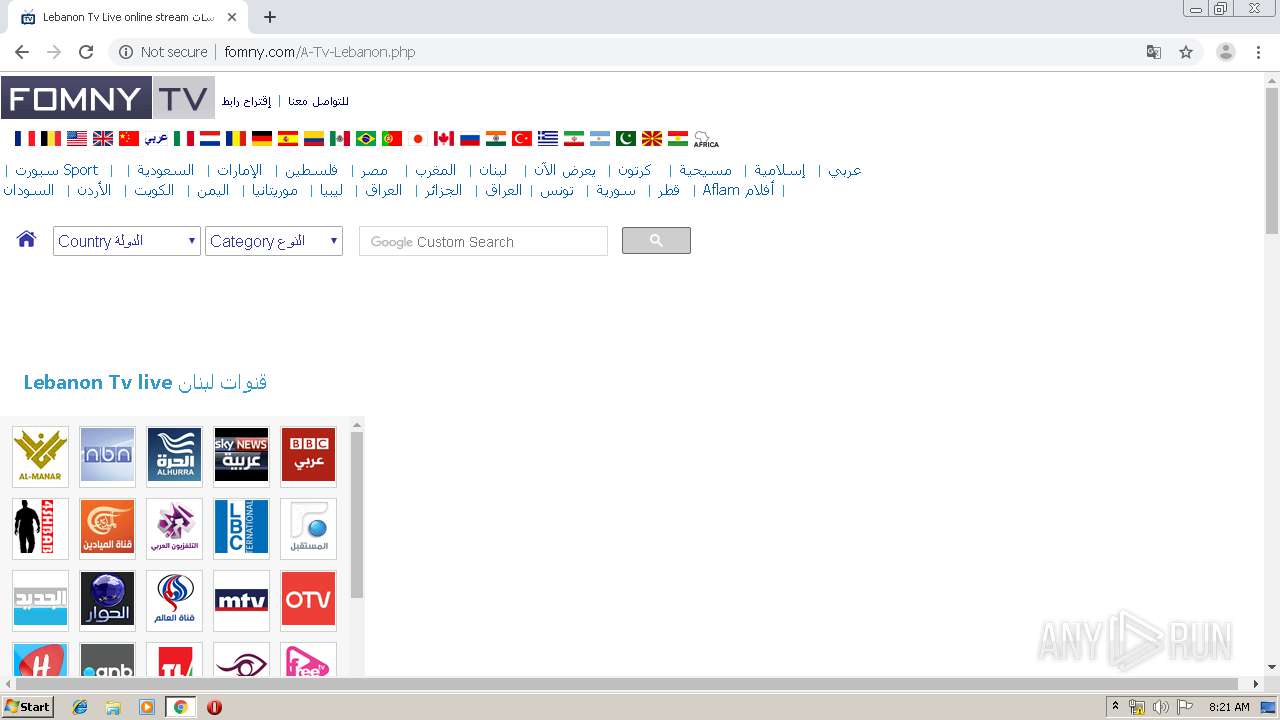The width and height of the screenshot is (1280, 720).
Task: Open the Al-Manar channel
Action: [41, 456]
